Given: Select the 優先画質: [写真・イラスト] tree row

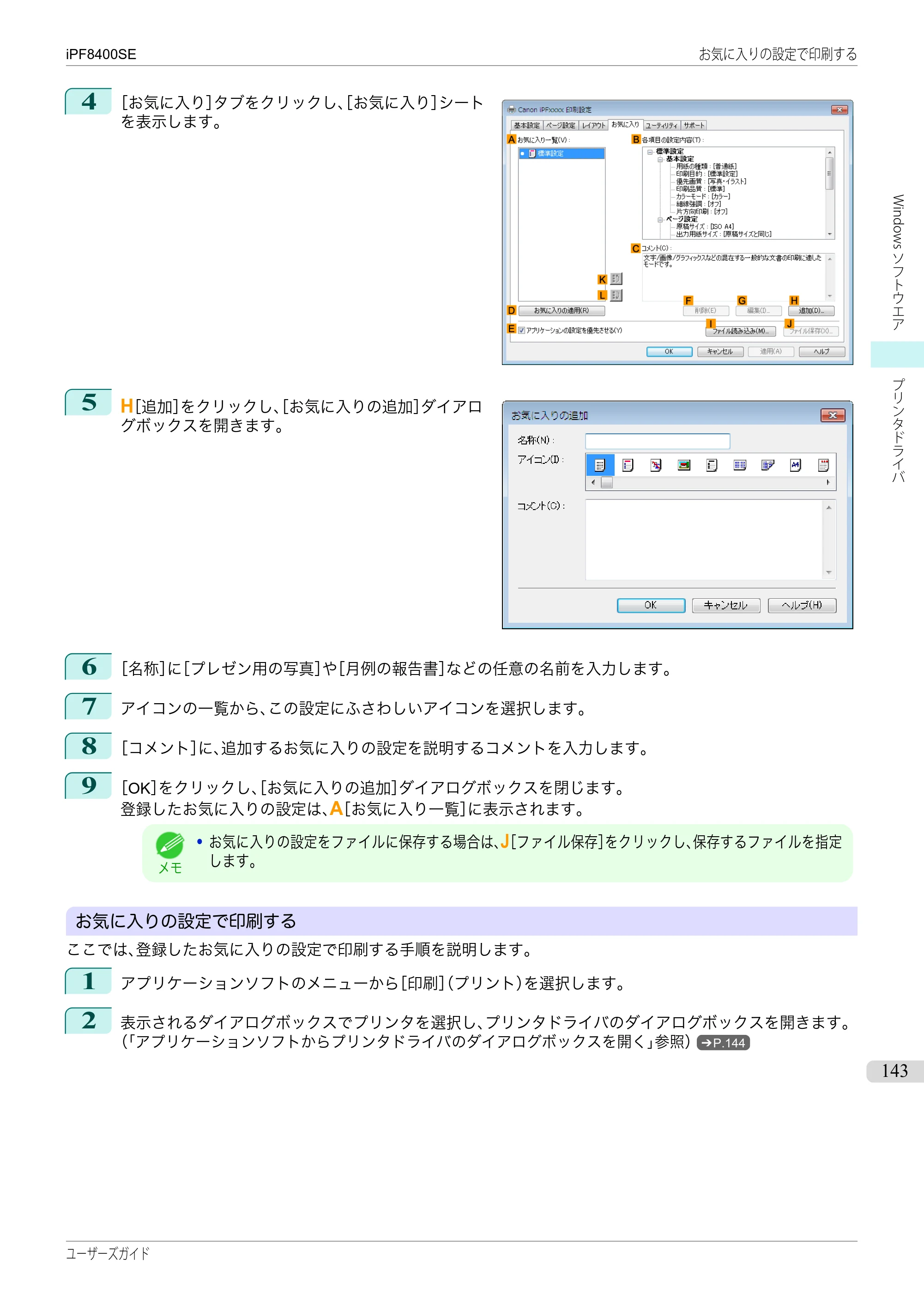Looking at the screenshot, I should pyautogui.click(x=711, y=182).
